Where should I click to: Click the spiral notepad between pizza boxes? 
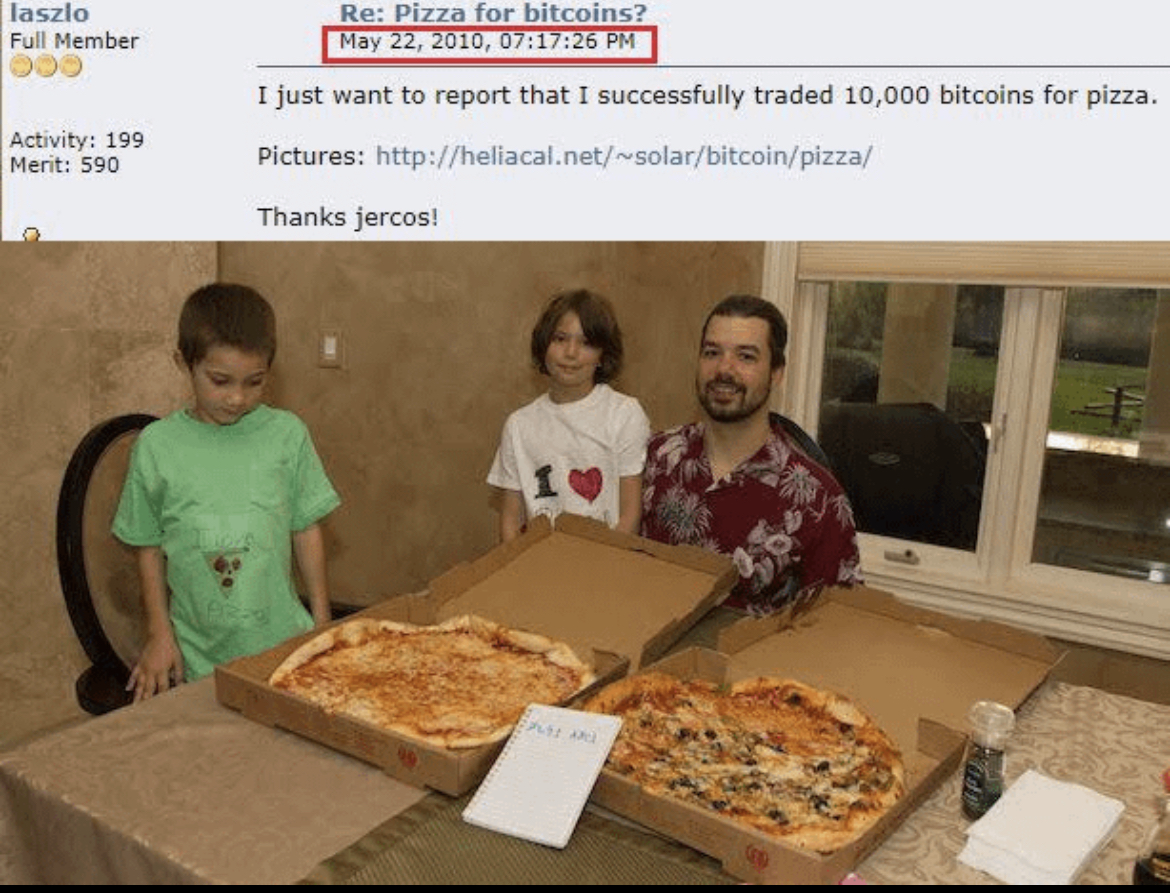(x=542, y=776)
